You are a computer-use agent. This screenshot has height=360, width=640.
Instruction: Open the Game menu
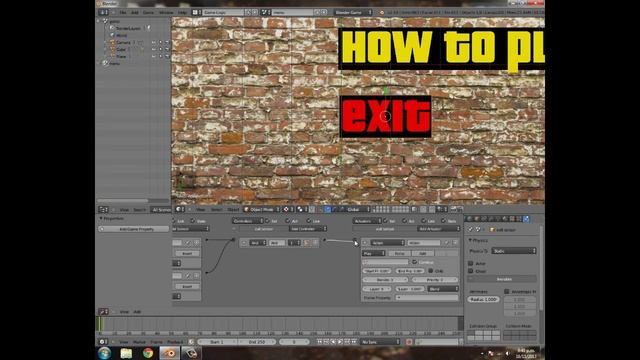[x=149, y=12]
